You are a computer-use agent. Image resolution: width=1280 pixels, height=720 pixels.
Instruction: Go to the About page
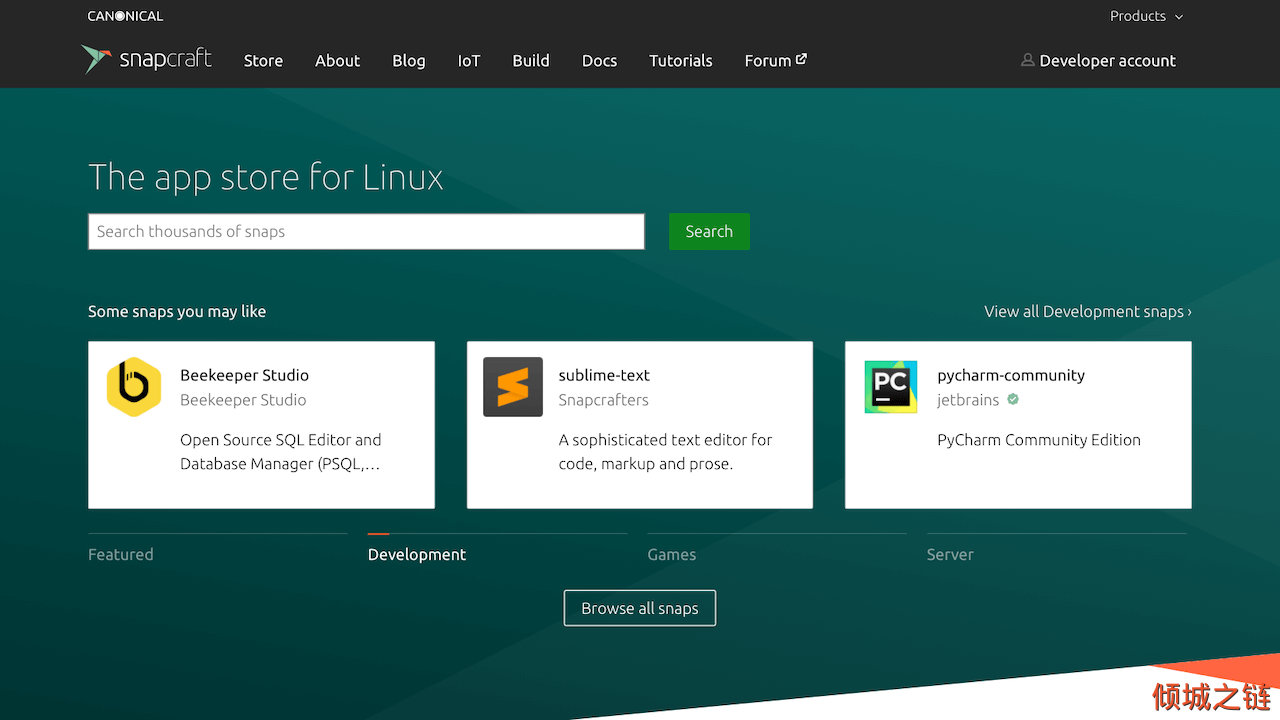coord(337,60)
